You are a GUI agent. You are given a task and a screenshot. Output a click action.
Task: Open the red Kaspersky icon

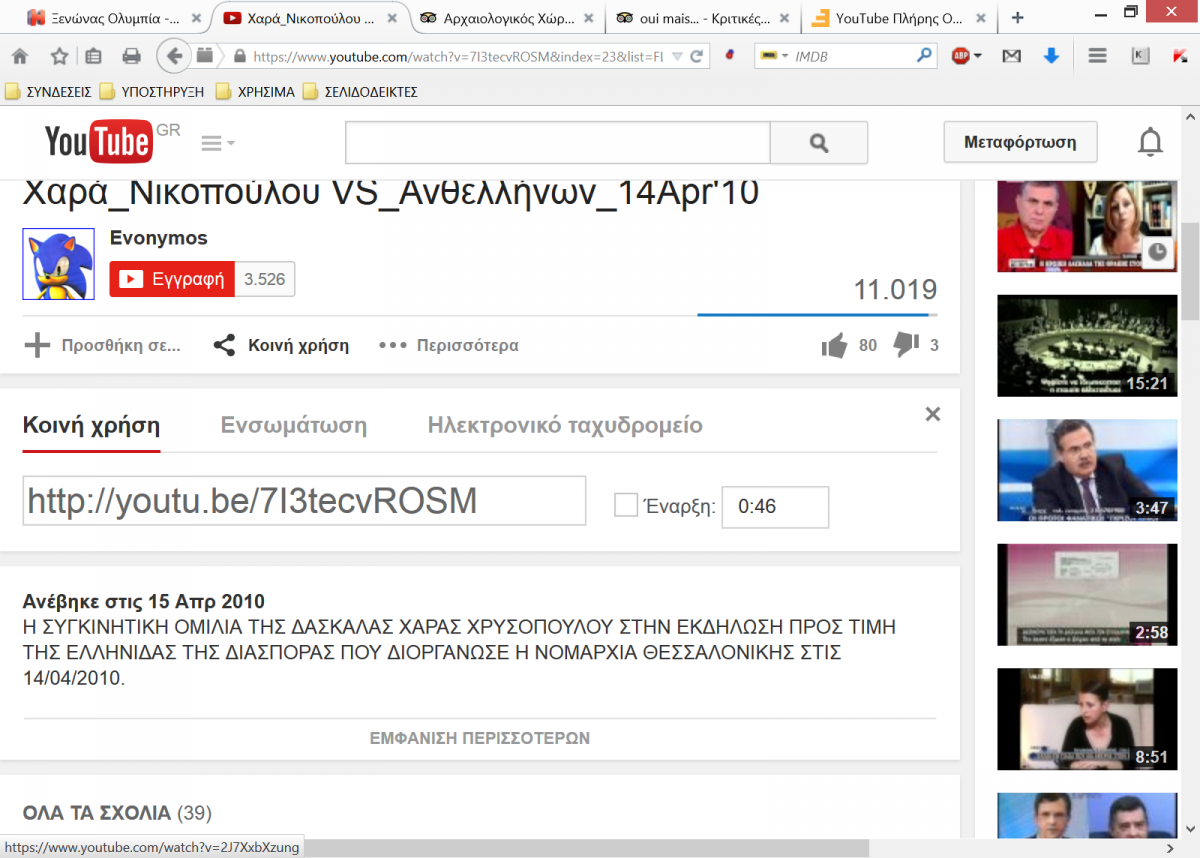tap(1180, 56)
